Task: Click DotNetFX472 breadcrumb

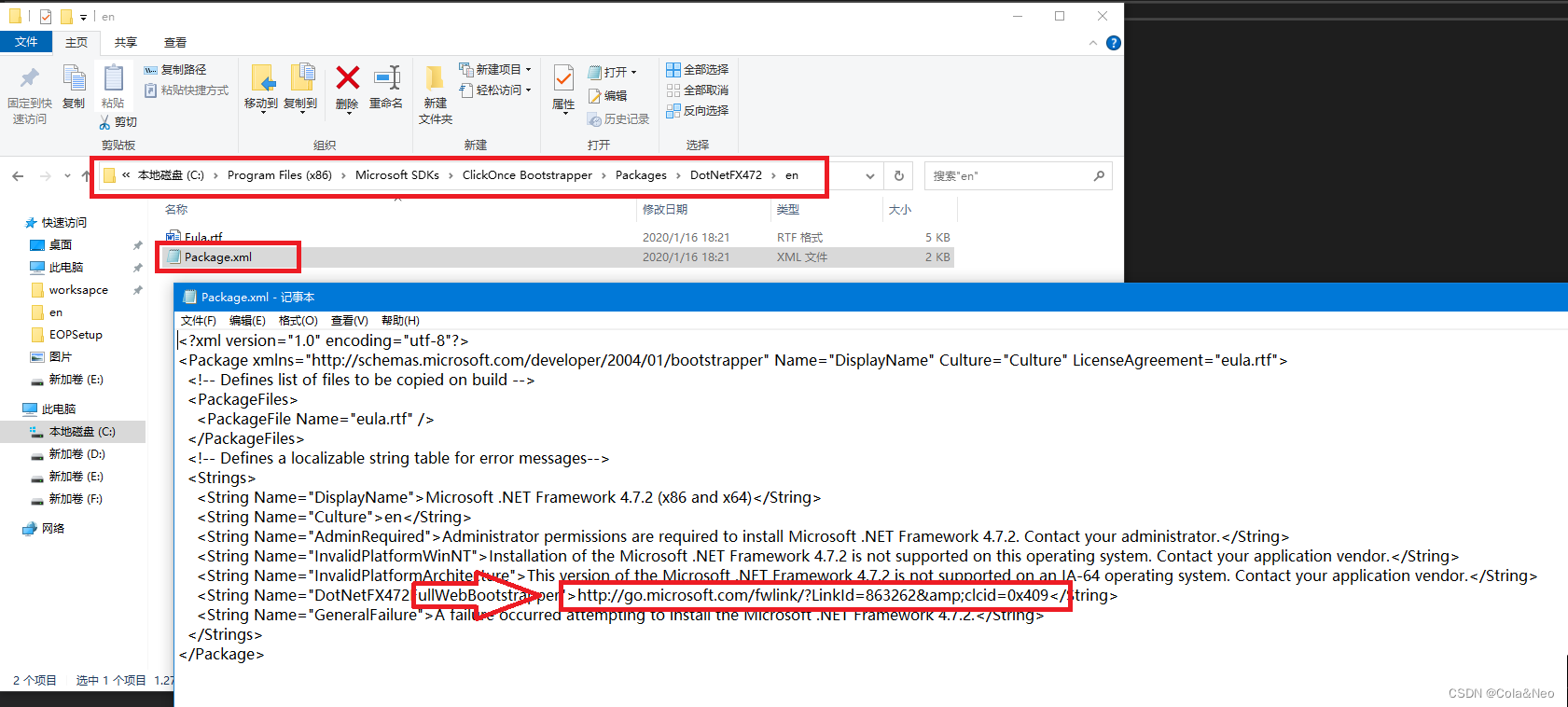Action: tap(726, 175)
